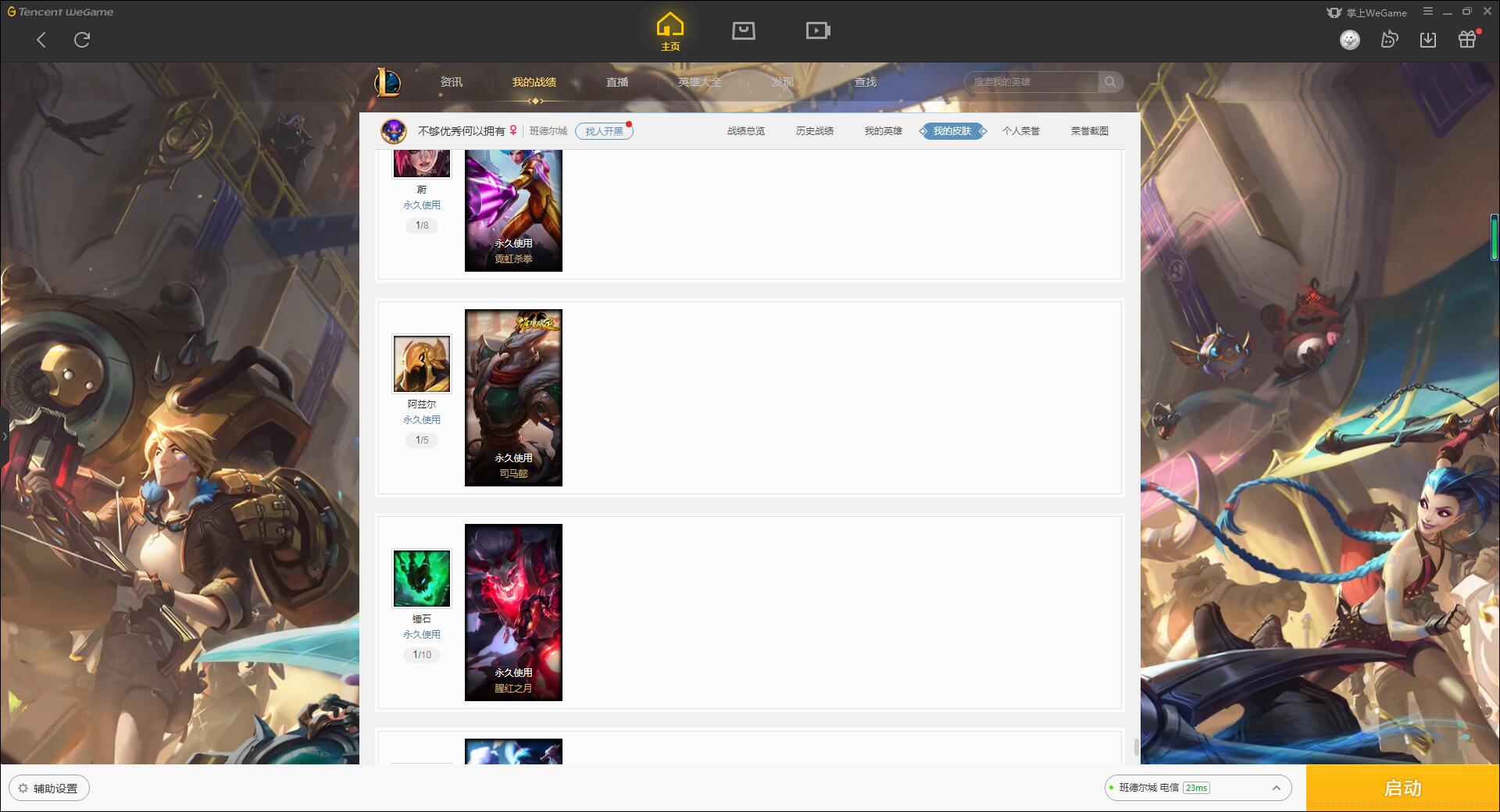Open the downloads icon
Viewport: 1500px width, 812px height.
(x=1428, y=40)
